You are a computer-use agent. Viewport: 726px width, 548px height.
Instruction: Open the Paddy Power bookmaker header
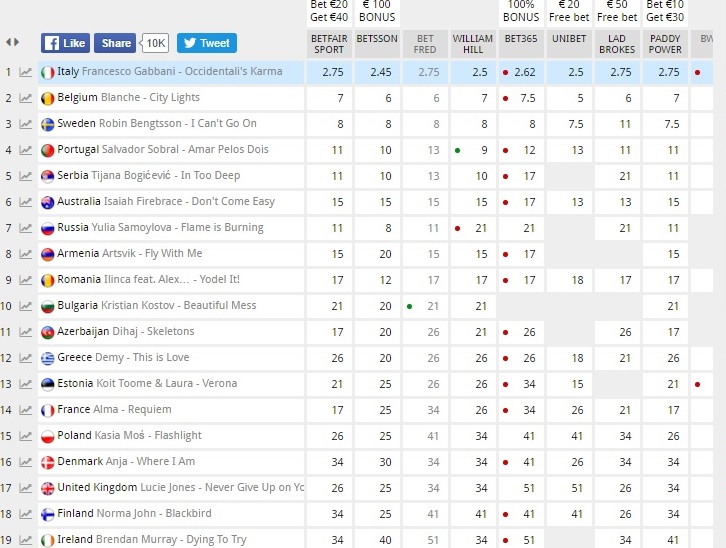coord(665,43)
